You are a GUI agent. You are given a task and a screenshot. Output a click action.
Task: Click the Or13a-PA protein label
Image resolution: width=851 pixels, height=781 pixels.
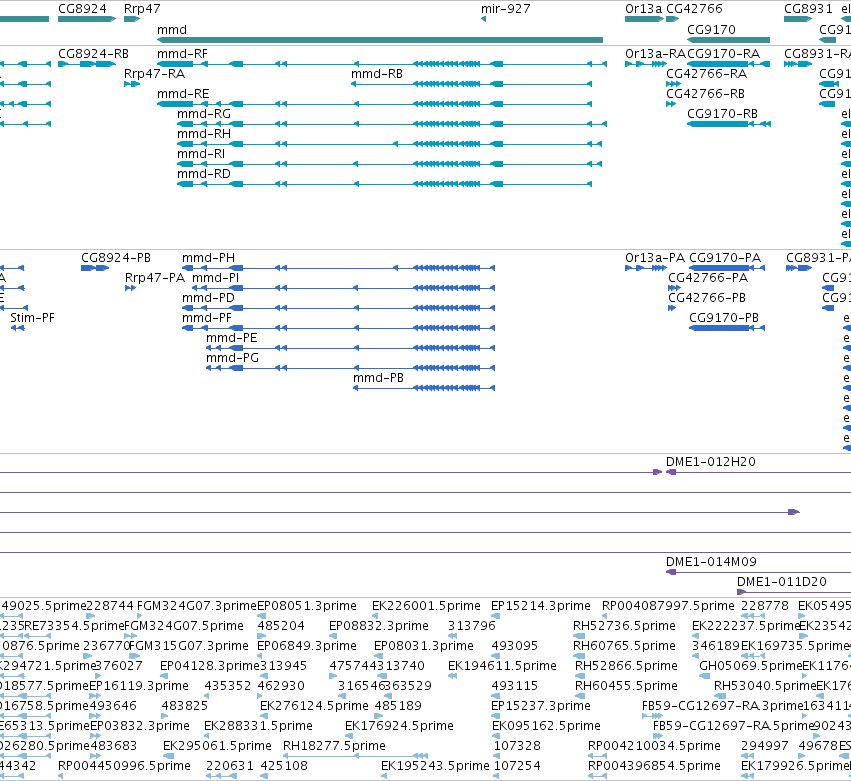click(x=655, y=258)
